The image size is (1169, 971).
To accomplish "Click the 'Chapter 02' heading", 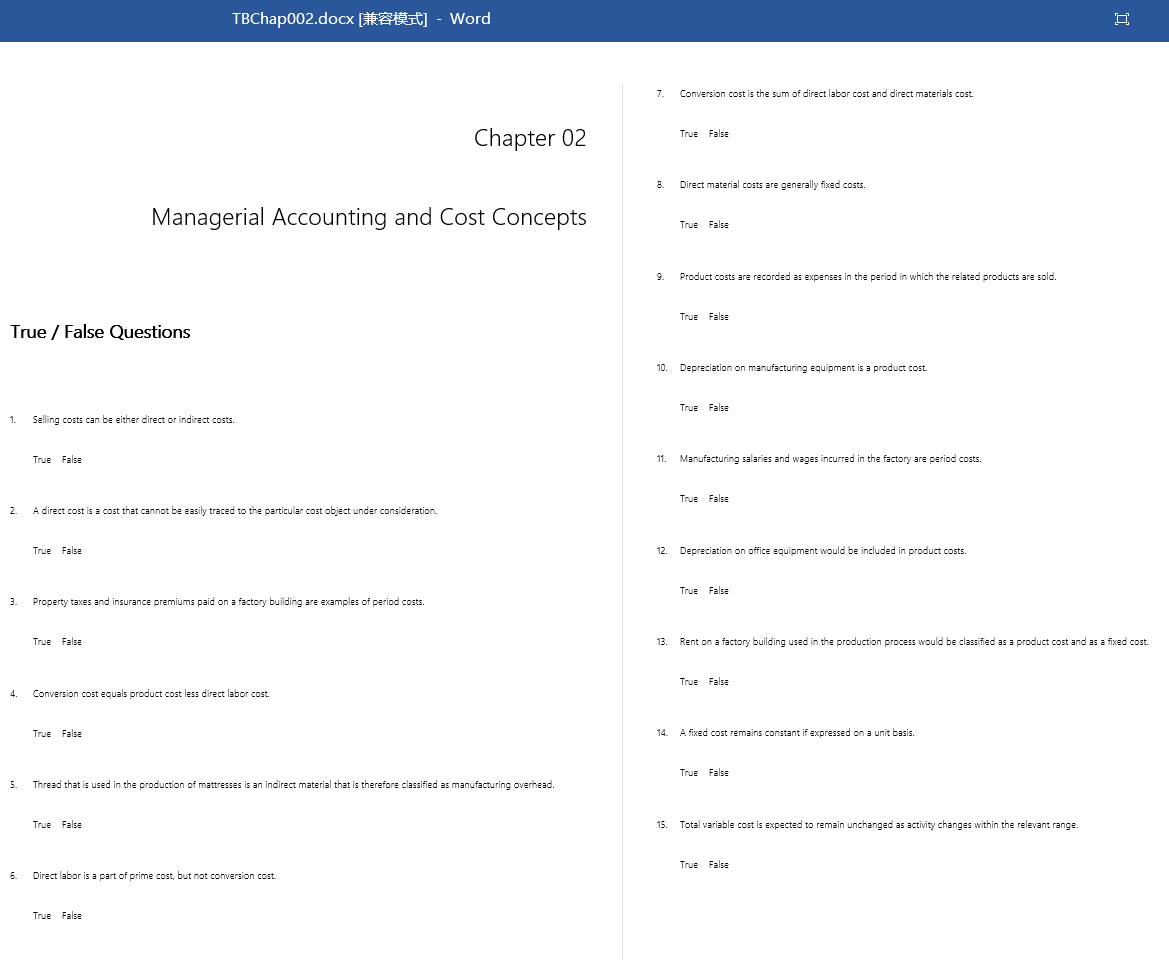I will pos(530,138).
